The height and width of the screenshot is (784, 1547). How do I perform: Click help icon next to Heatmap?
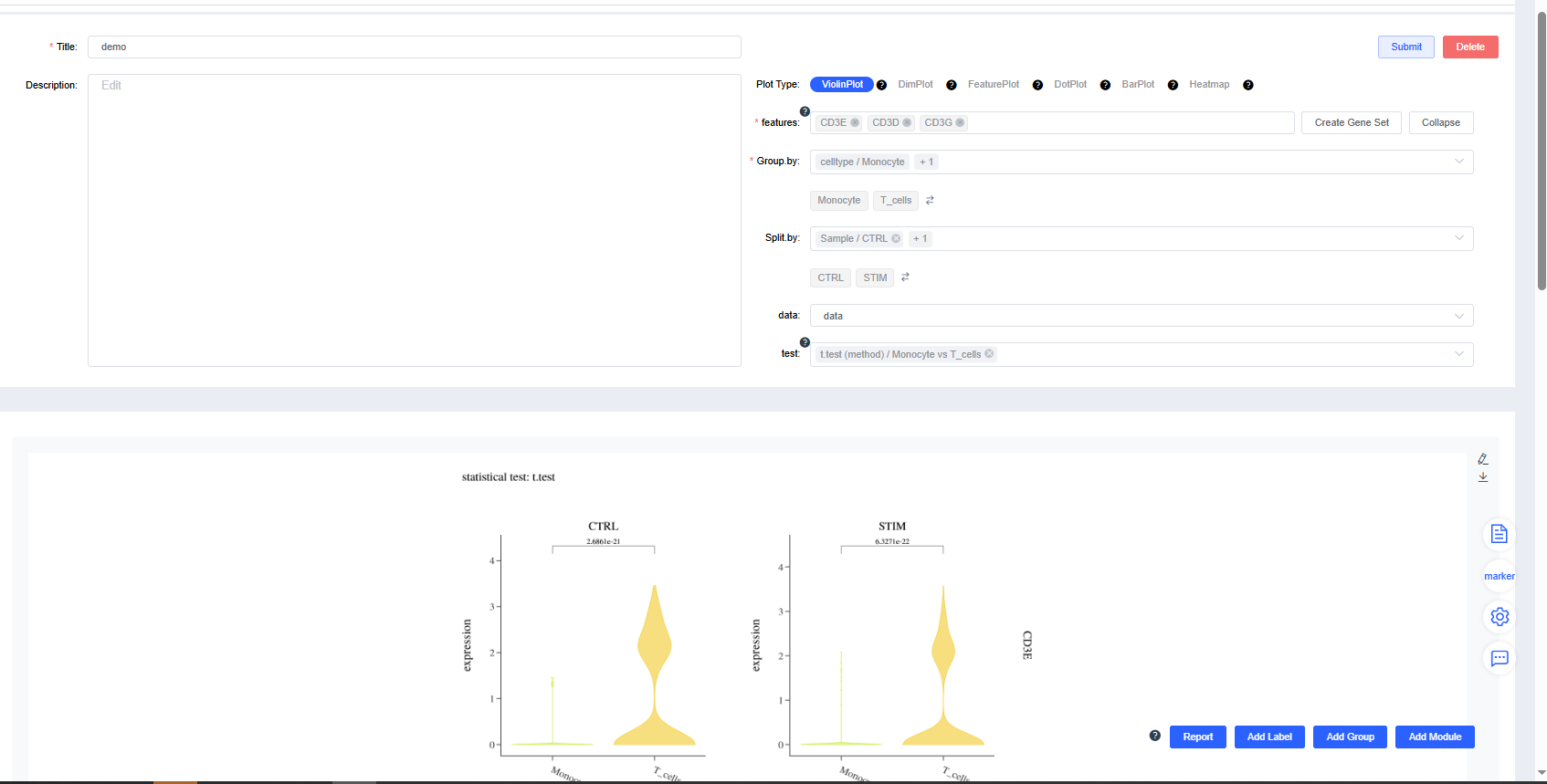(1247, 85)
